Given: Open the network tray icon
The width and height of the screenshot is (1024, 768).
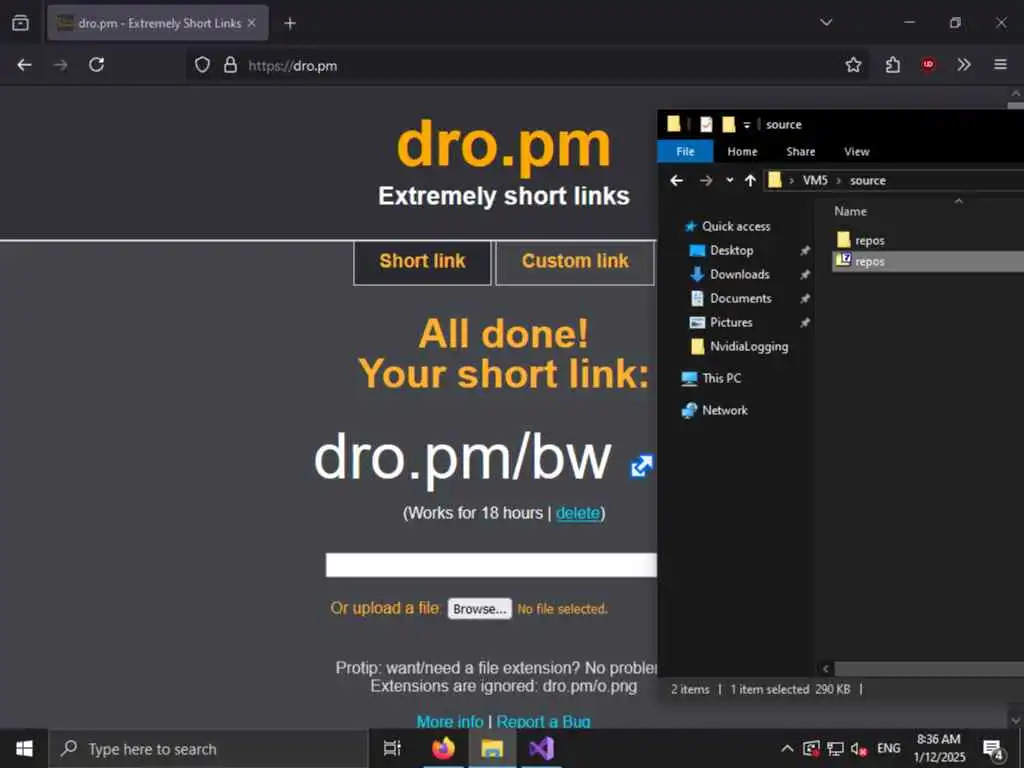Looking at the screenshot, I should click(835, 748).
